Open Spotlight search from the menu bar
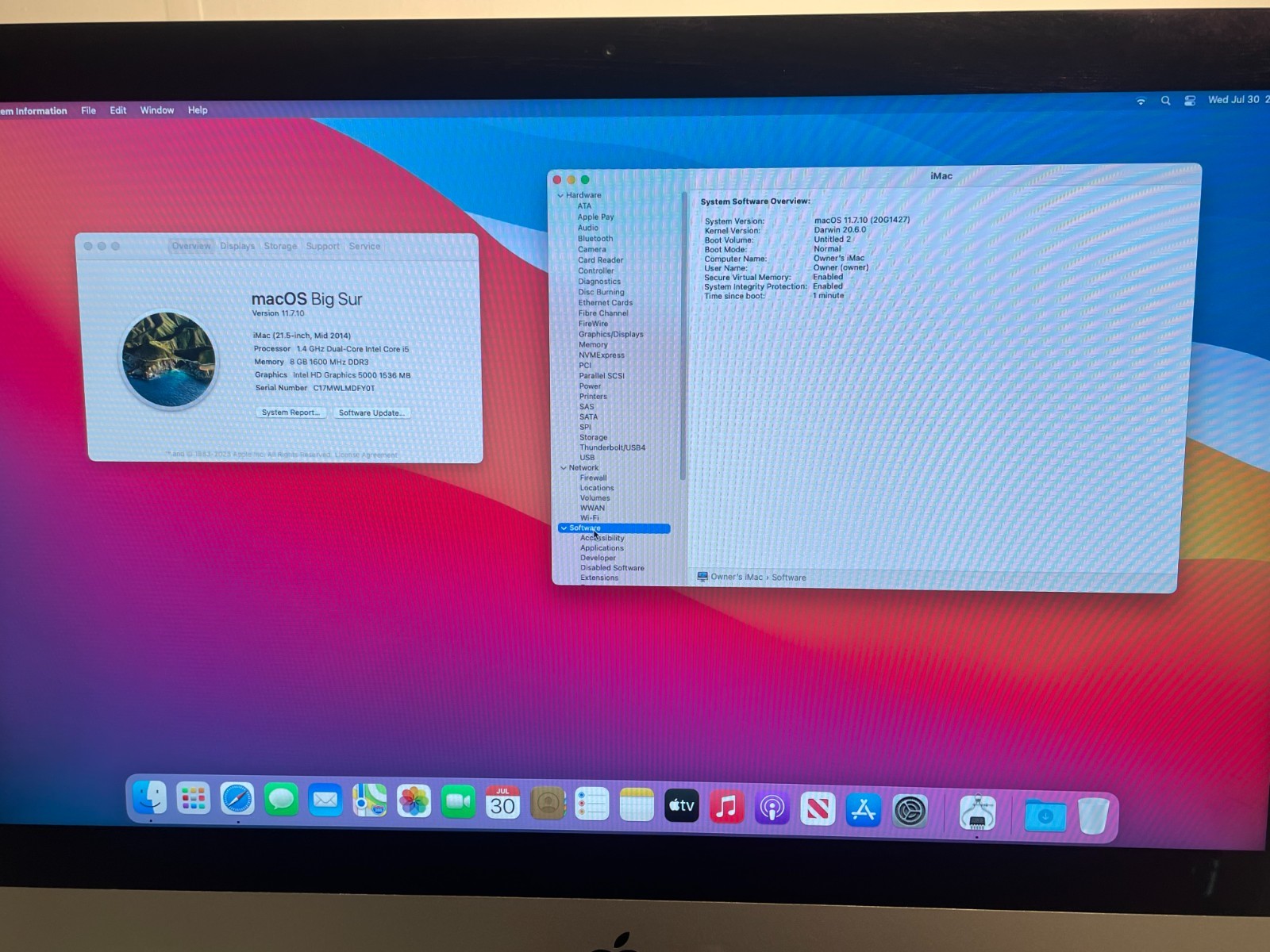Image resolution: width=1270 pixels, height=952 pixels. [x=1165, y=101]
